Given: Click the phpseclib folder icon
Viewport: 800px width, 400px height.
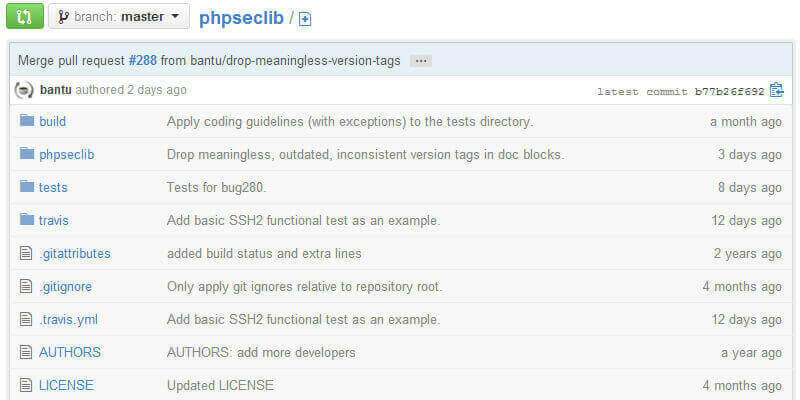Looking at the screenshot, I should [26, 154].
